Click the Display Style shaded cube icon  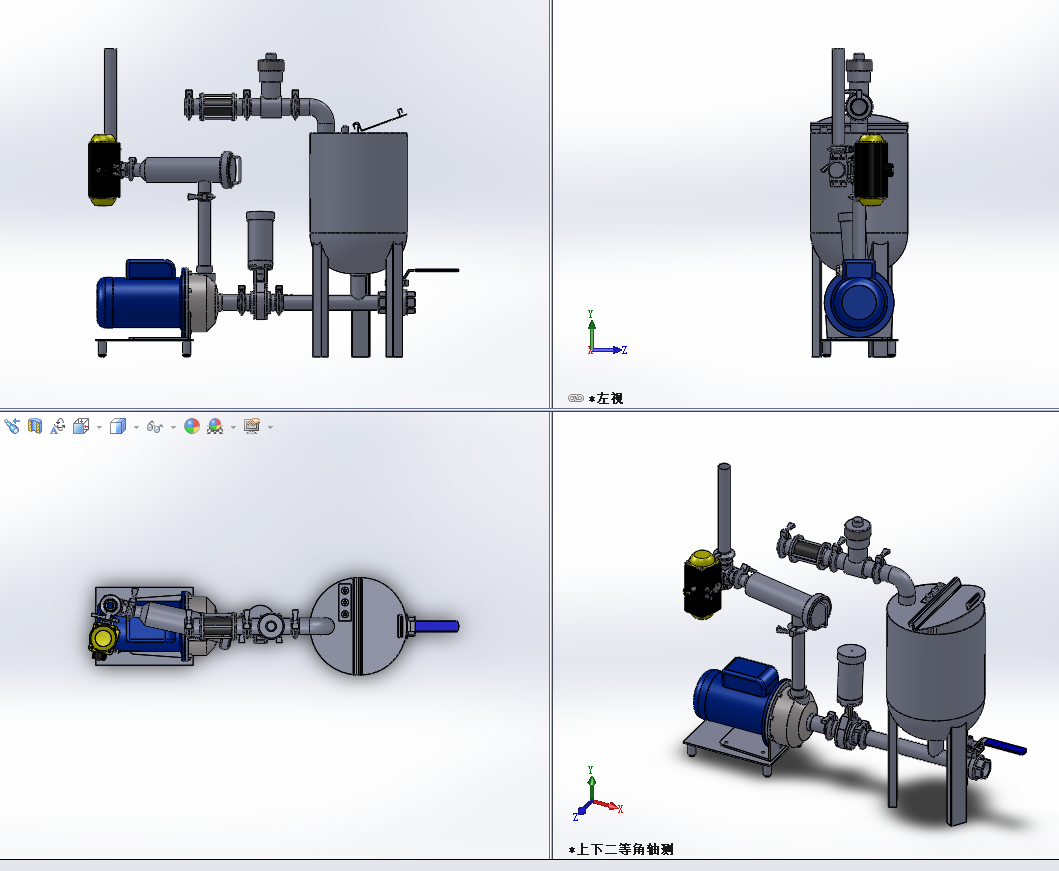pyautogui.click(x=118, y=426)
